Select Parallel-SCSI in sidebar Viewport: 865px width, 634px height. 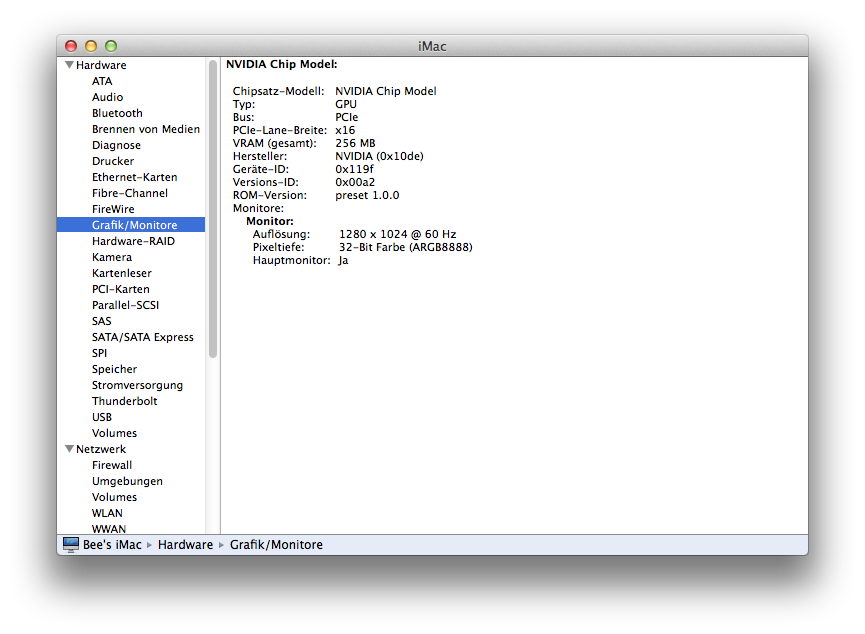pos(126,305)
